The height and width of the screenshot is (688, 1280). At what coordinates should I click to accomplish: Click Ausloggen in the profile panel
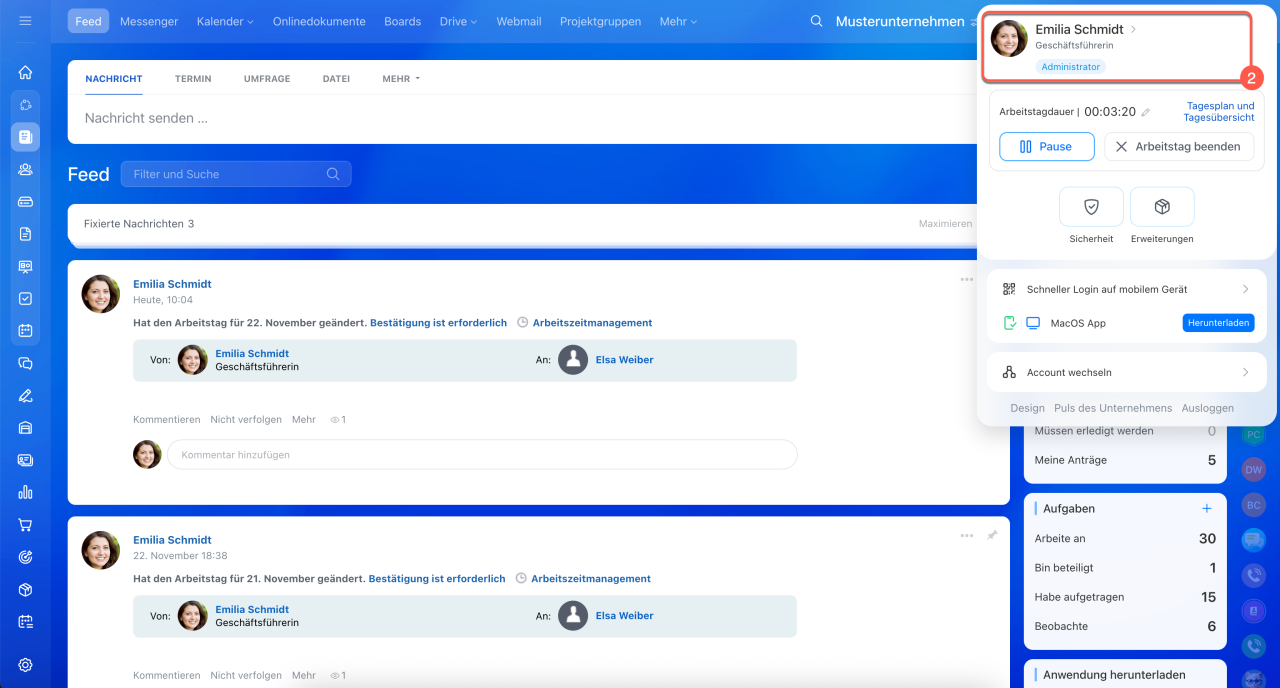(x=1207, y=408)
